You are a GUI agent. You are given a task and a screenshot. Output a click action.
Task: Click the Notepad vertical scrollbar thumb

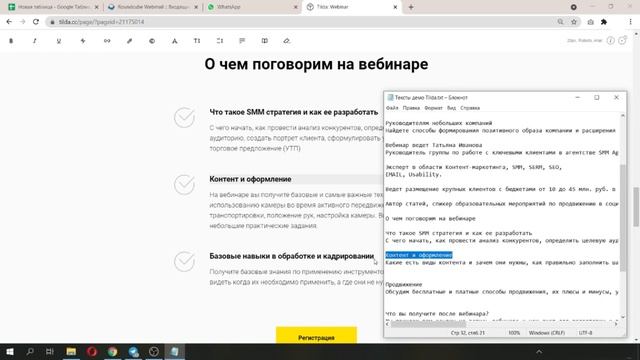point(623,218)
